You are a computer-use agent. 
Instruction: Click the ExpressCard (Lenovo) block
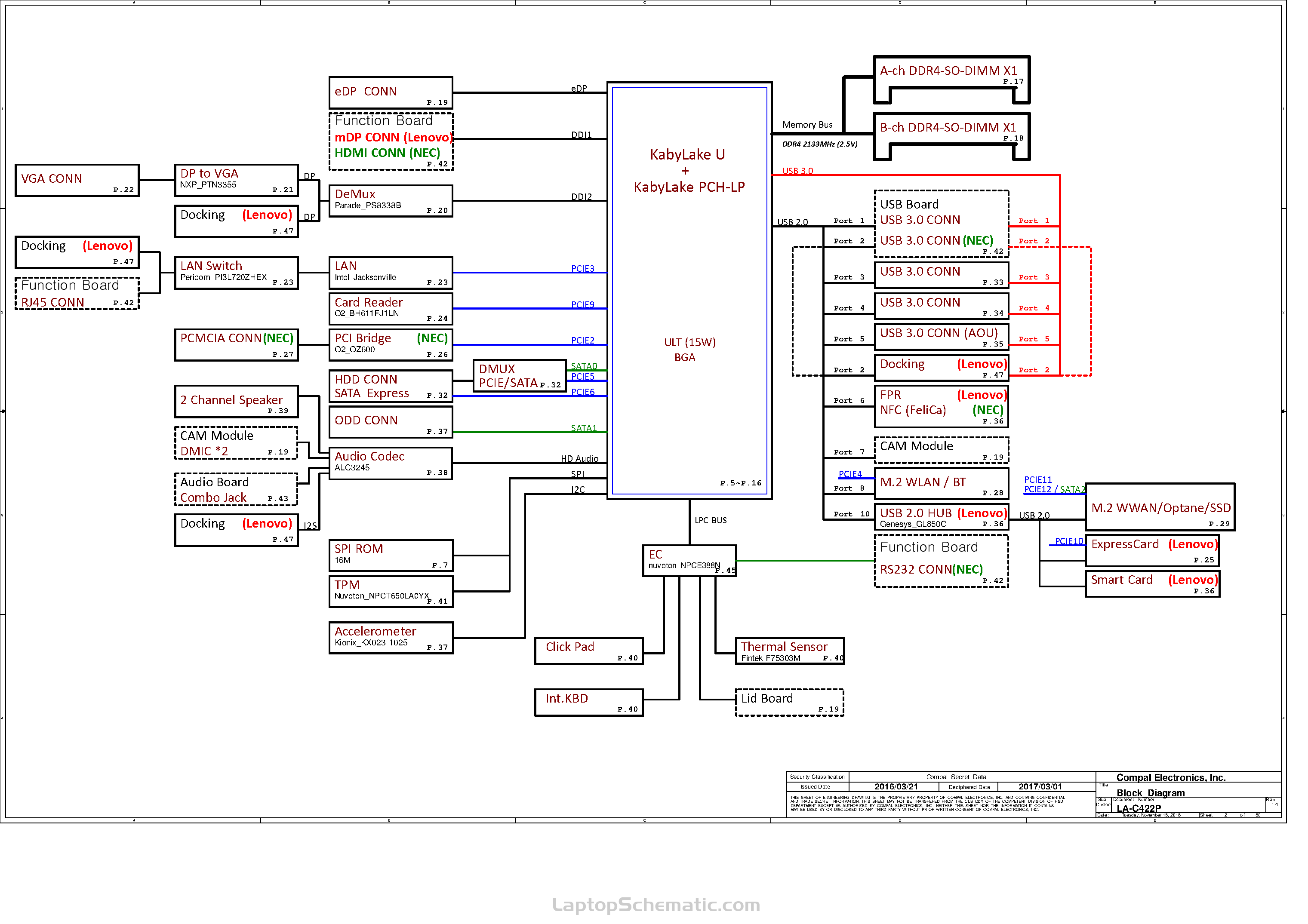click(1152, 550)
